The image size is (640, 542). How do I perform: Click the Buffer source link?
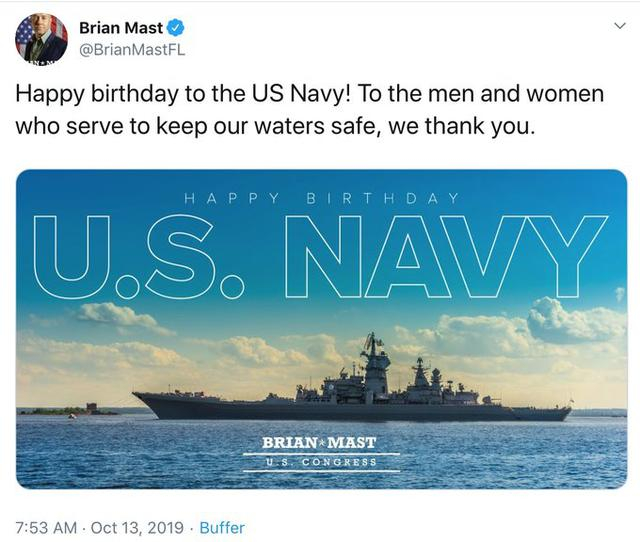click(x=222, y=527)
